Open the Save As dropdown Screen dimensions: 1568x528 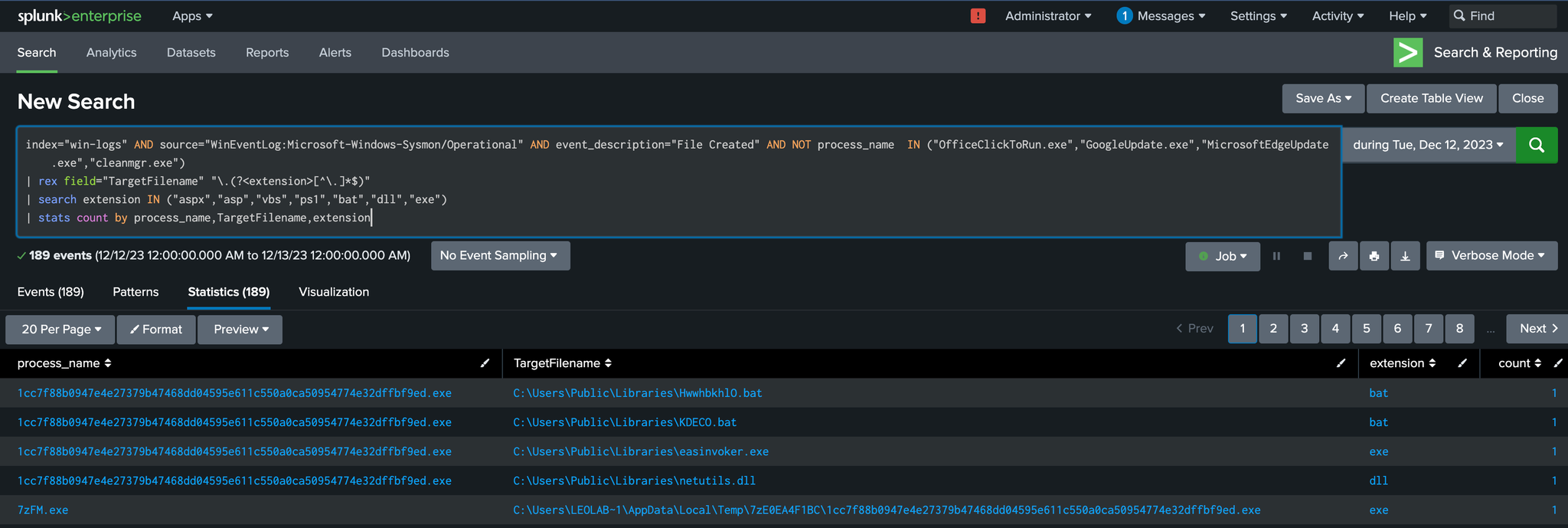(x=1323, y=98)
